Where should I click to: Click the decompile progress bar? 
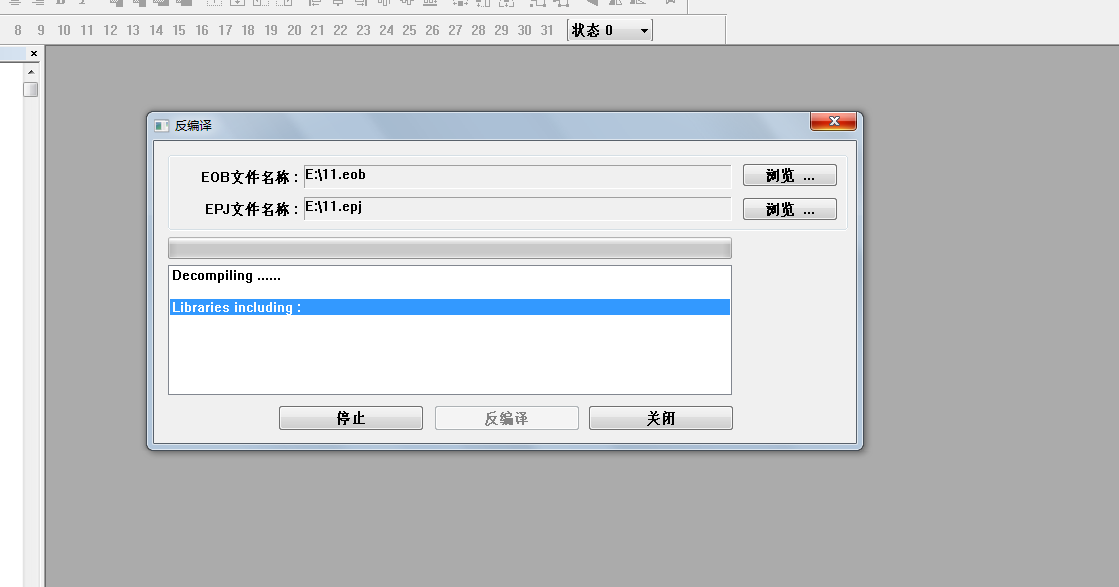point(449,248)
